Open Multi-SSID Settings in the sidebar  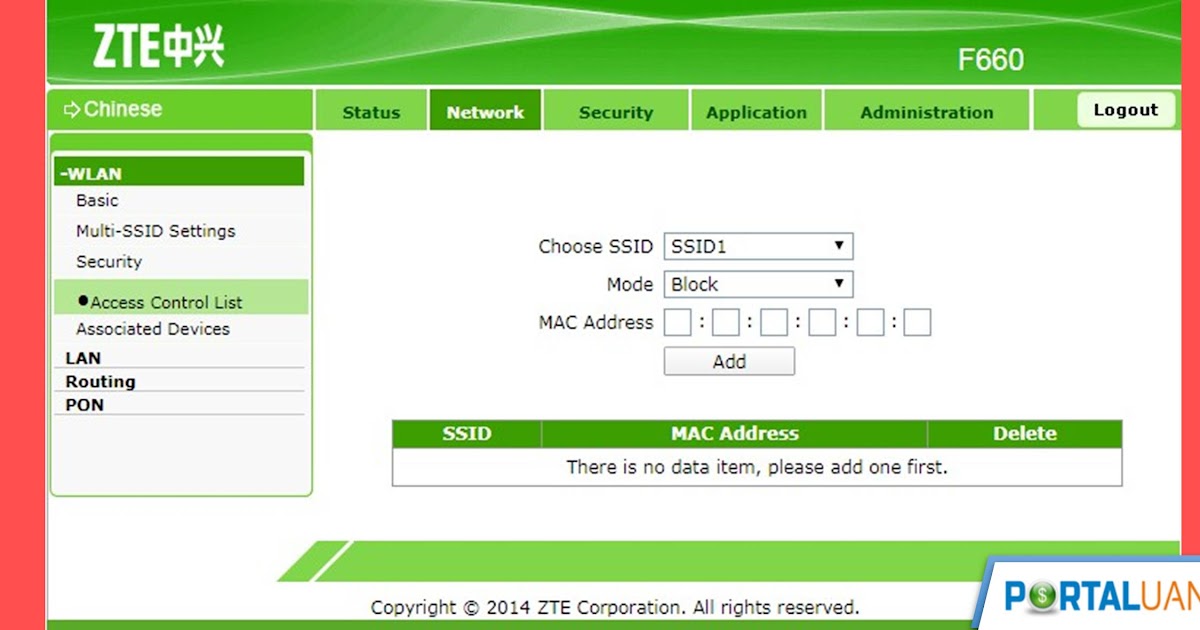tap(156, 231)
